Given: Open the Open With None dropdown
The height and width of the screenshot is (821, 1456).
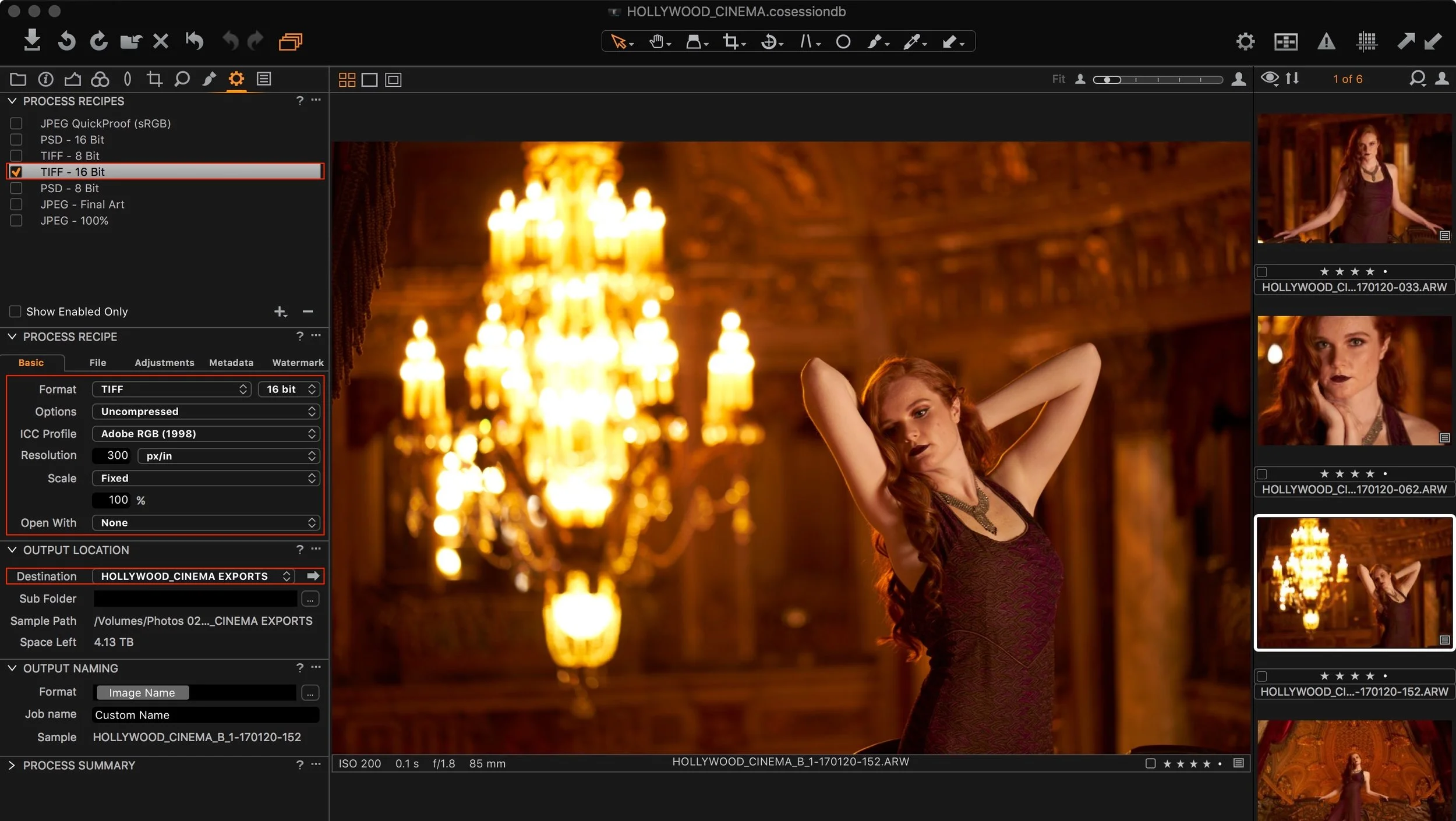Looking at the screenshot, I should click(x=206, y=523).
